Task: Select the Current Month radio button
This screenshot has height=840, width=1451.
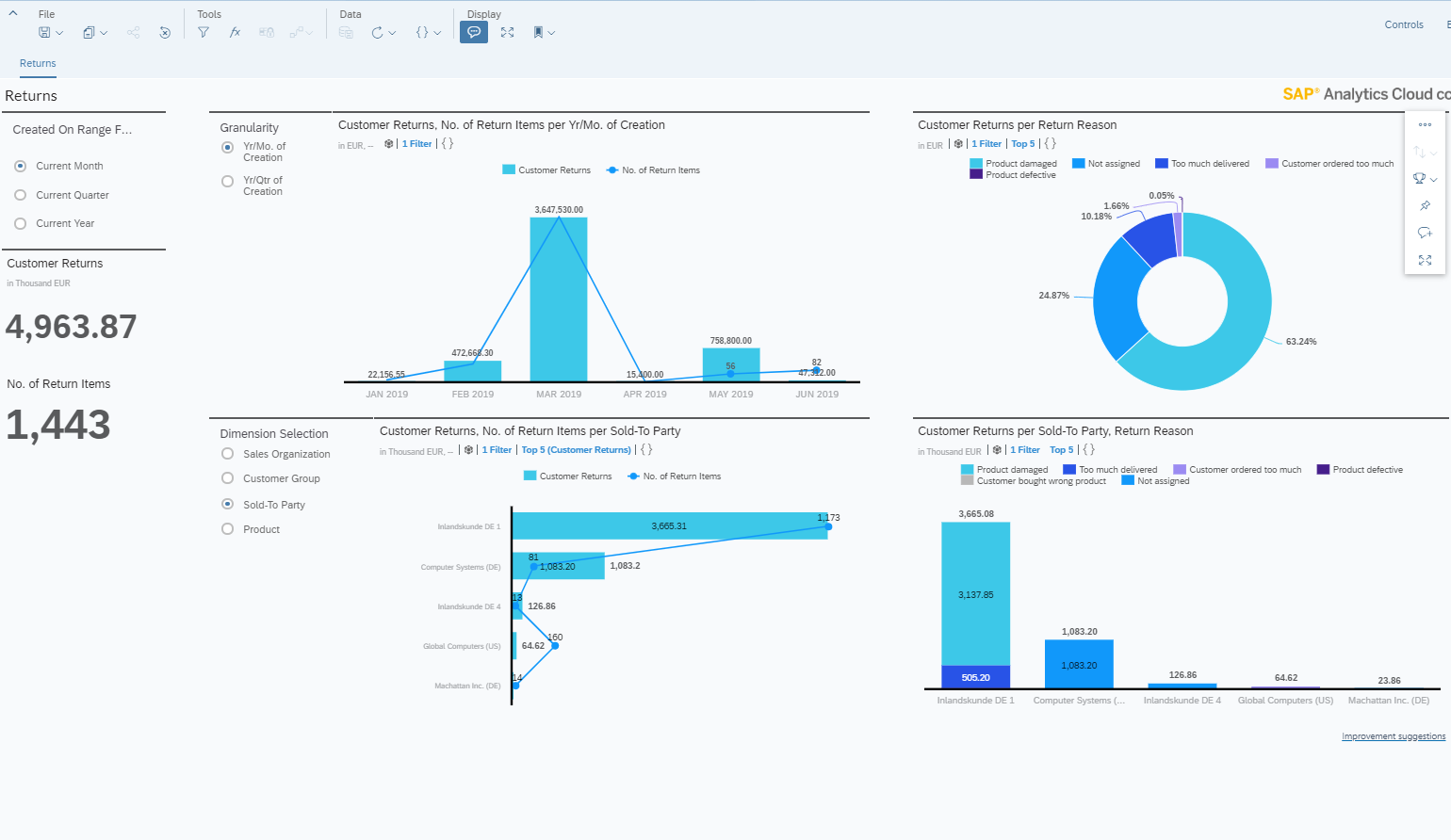Action: coord(20,166)
